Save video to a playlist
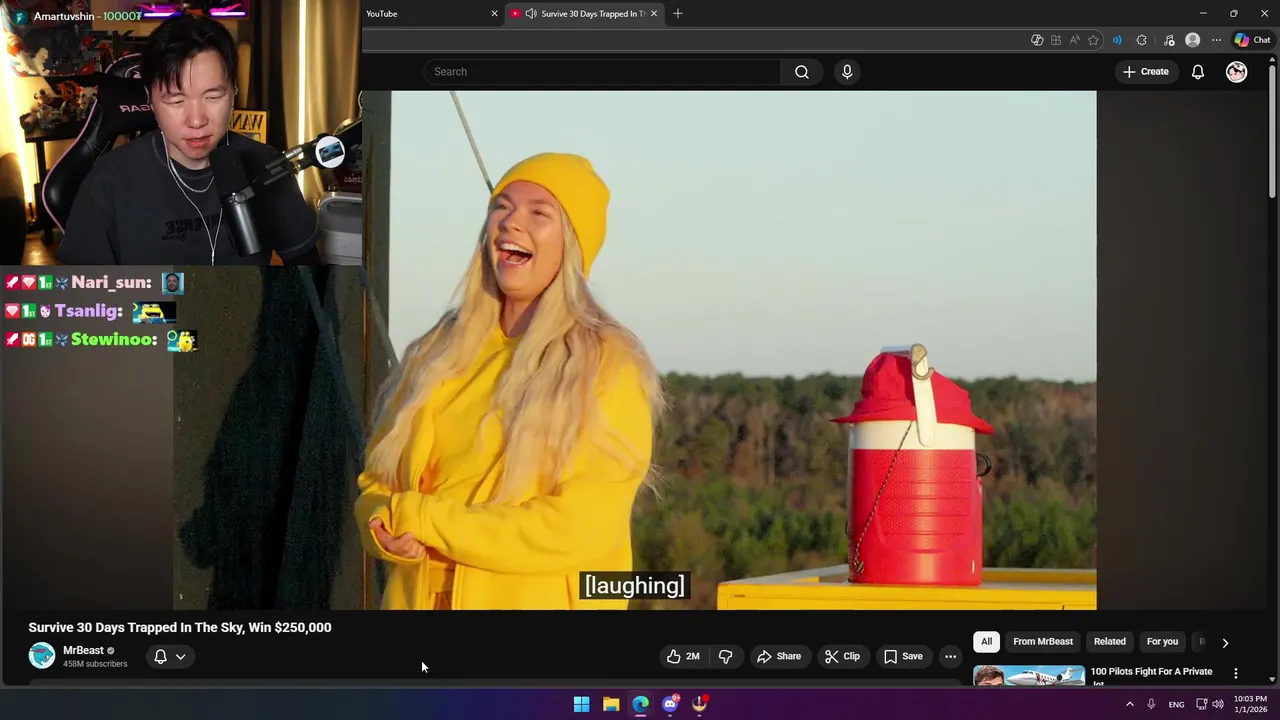Viewport: 1280px width, 720px height. coord(903,656)
